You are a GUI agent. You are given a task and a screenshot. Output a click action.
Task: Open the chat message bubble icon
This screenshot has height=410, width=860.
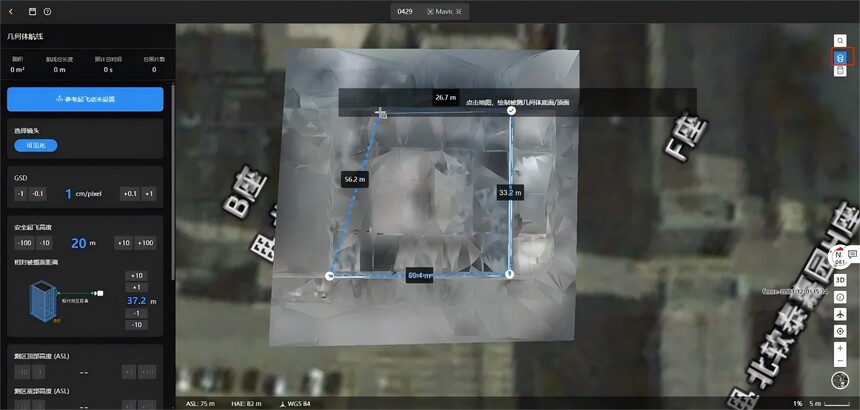(853, 254)
